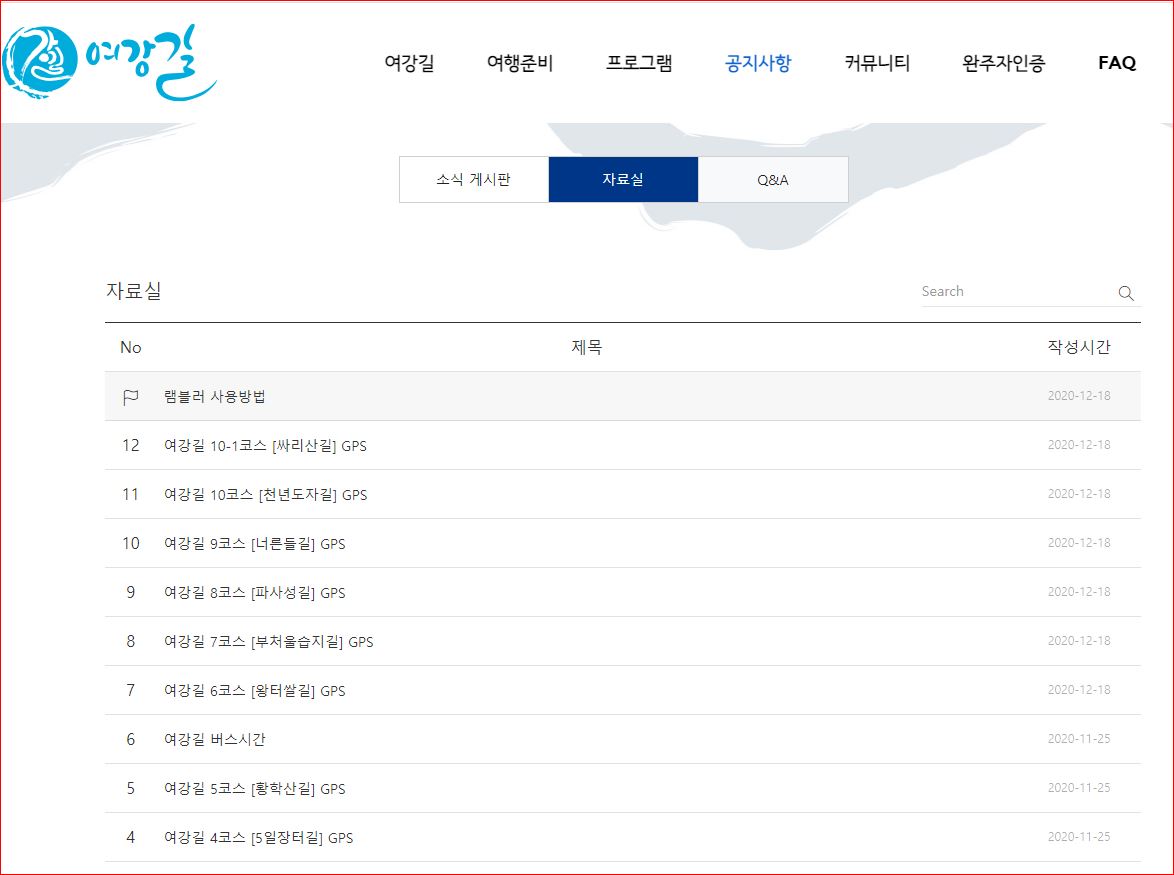Click date 2020-11-25 of 5코스 row

[x=1079, y=787]
